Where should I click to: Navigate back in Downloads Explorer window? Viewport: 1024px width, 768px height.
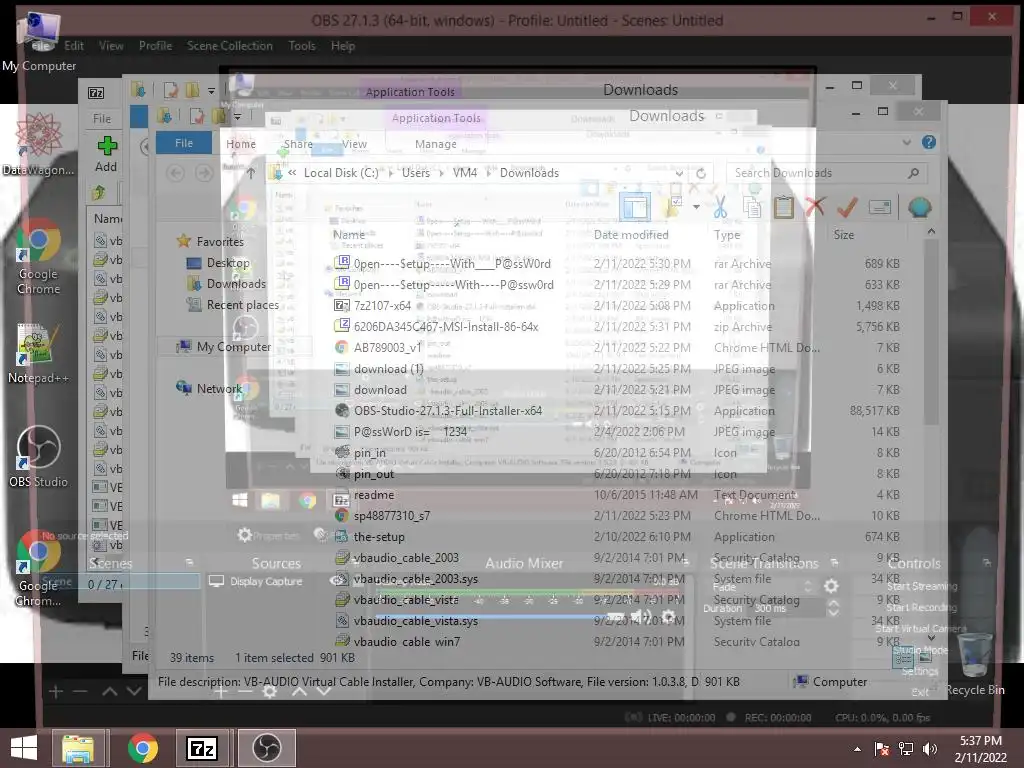tap(175, 173)
